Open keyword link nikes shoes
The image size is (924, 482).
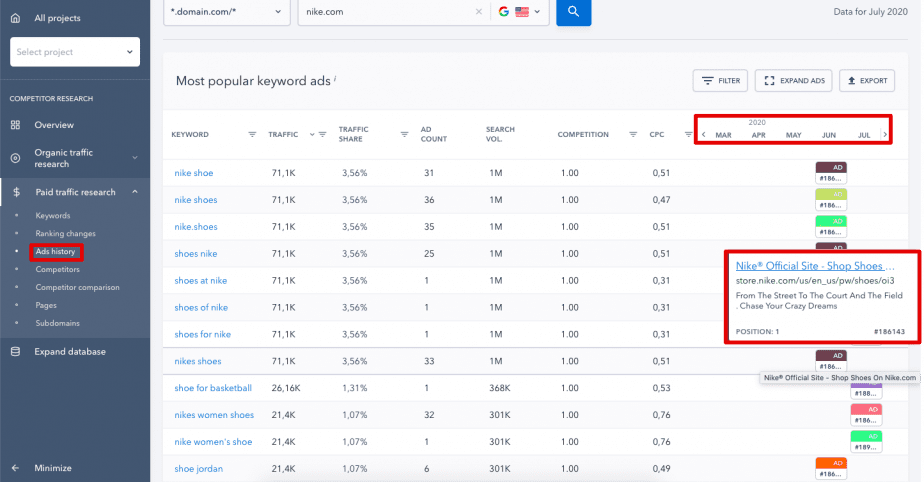197,361
